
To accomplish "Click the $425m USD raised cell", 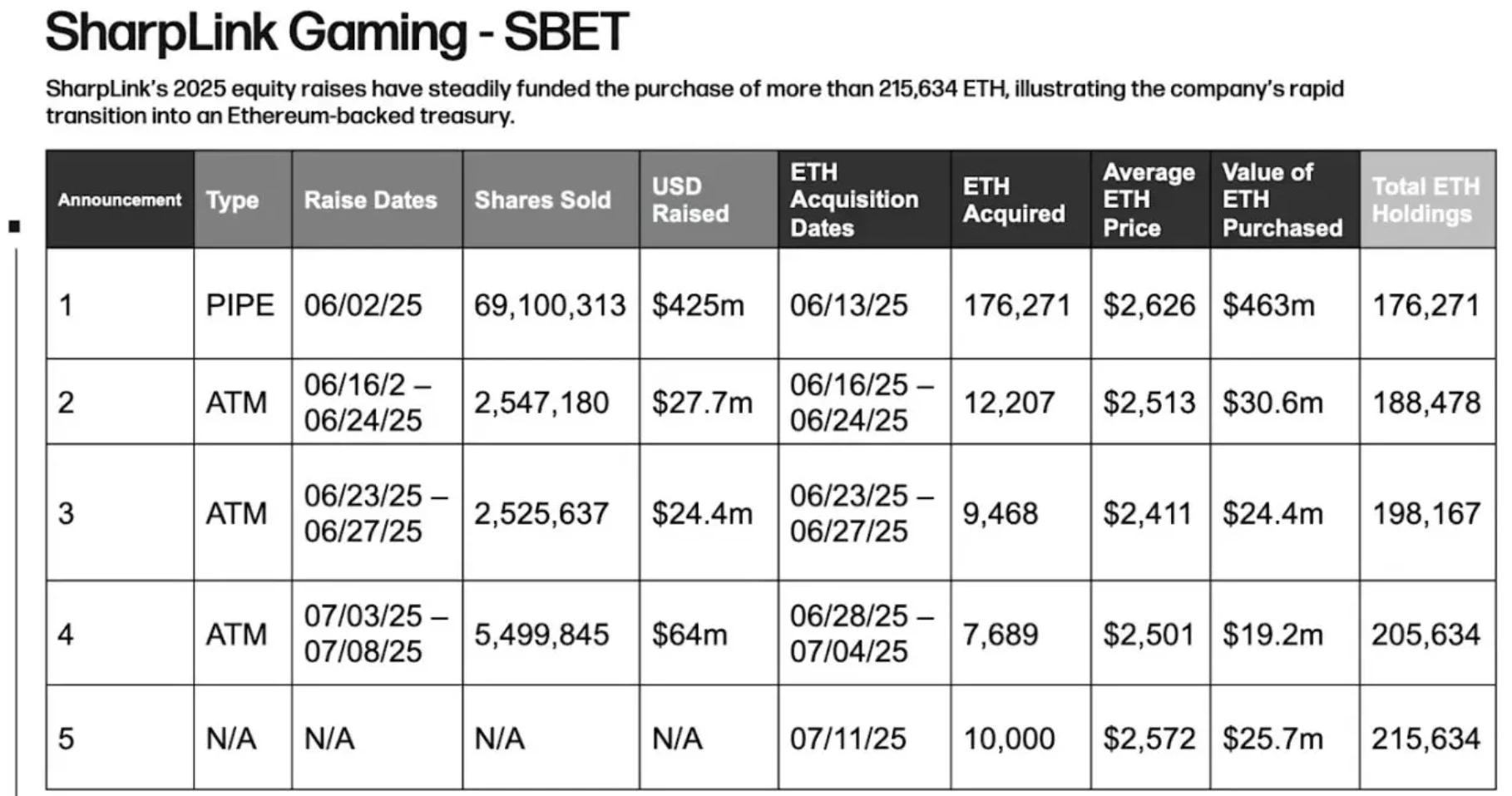I will tap(698, 305).
